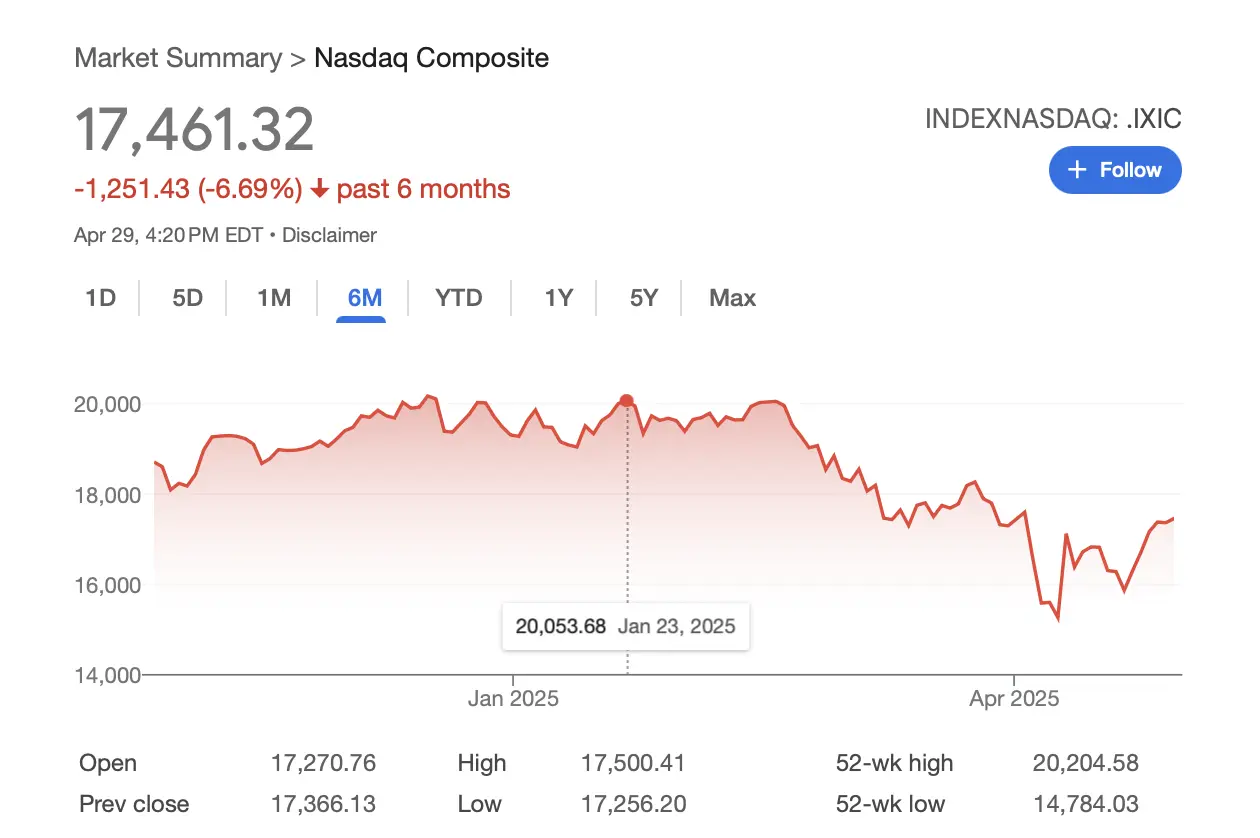Click the Nasdaq Composite title
This screenshot has width=1260, height=838.
click(x=431, y=57)
